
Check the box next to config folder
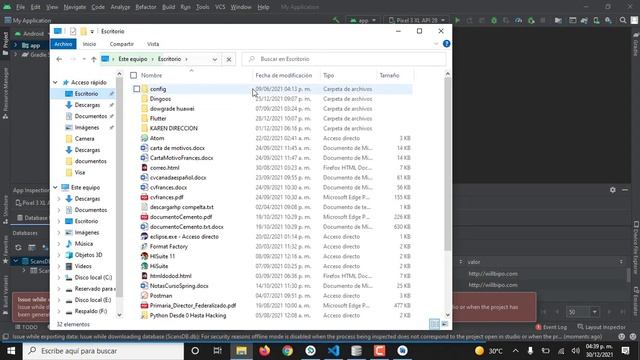[x=137, y=89]
